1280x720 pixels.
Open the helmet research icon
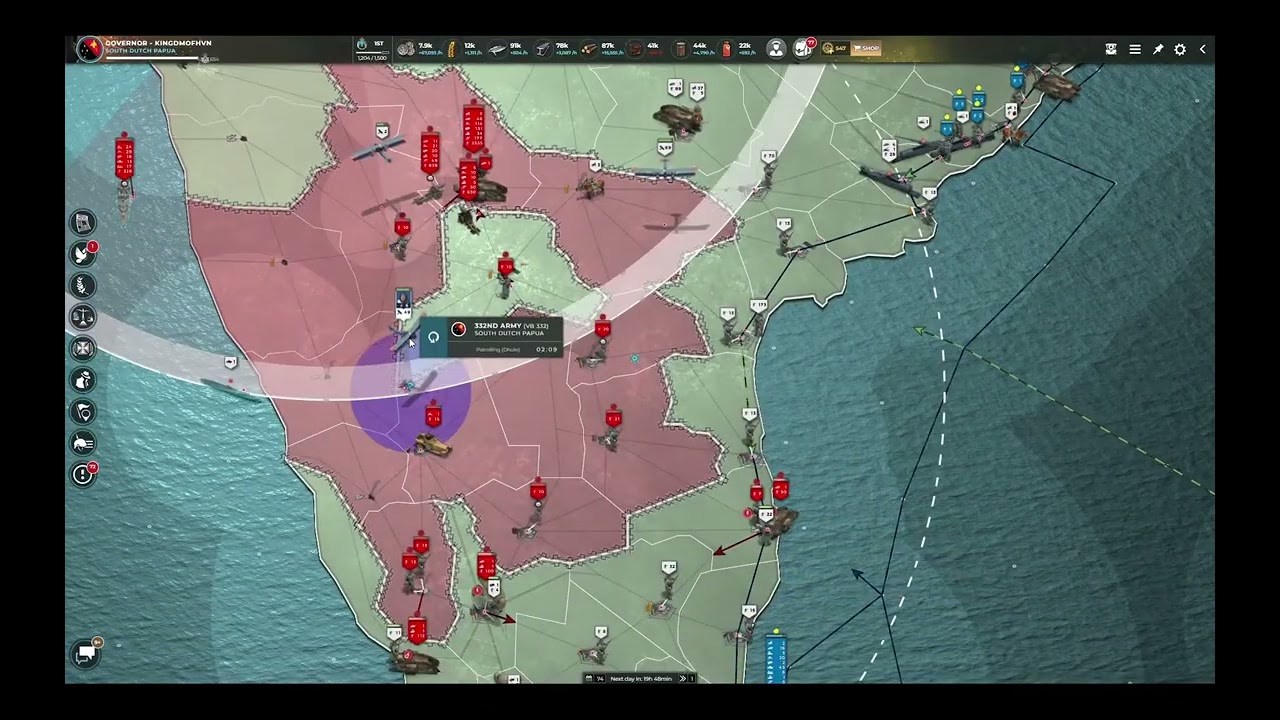click(83, 443)
